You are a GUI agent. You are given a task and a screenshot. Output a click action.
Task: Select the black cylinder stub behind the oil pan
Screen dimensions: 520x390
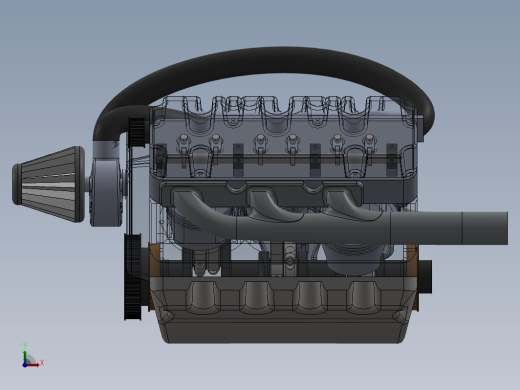click(425, 277)
